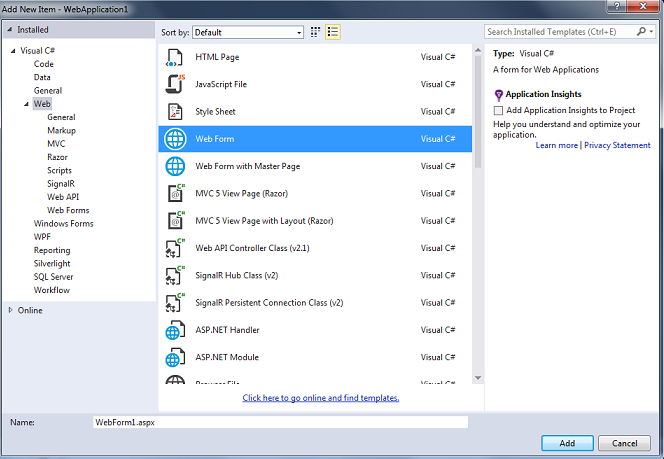The width and height of the screenshot is (664, 459).
Task: Select the SignalR category
Action: click(61, 184)
